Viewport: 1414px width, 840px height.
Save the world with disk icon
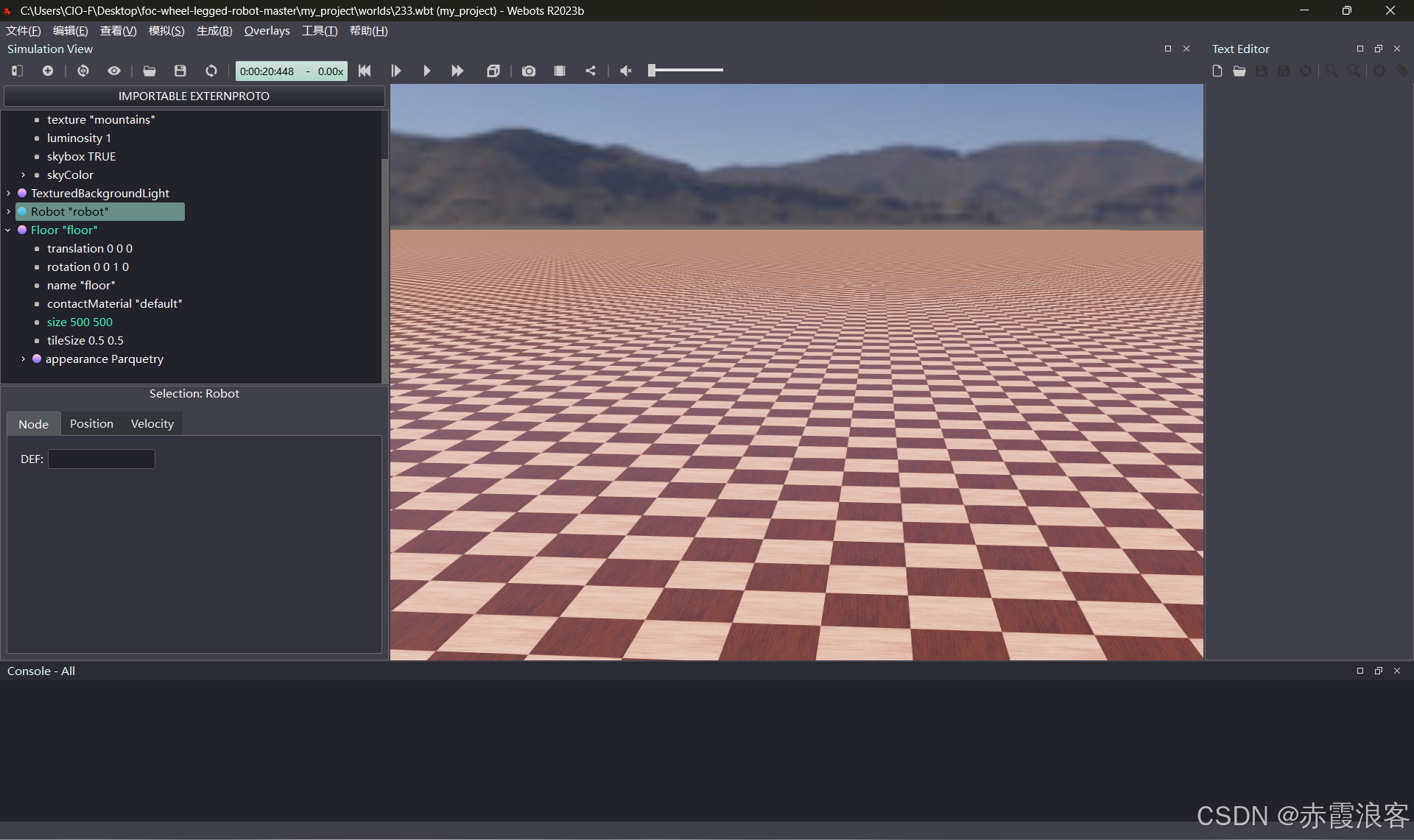pos(180,71)
